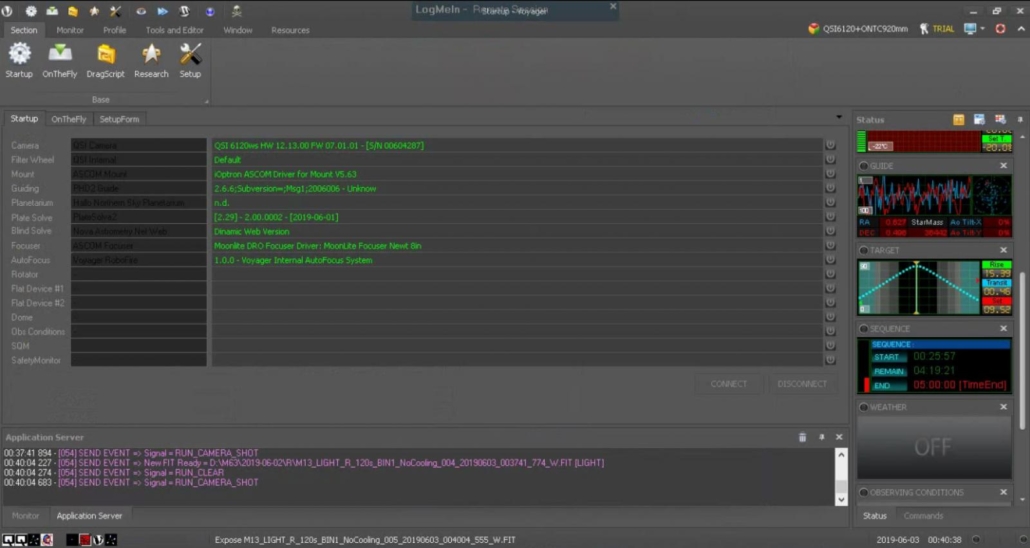Toggle the power button for Planetarium row
This screenshot has width=1030, height=548.
click(x=830, y=203)
